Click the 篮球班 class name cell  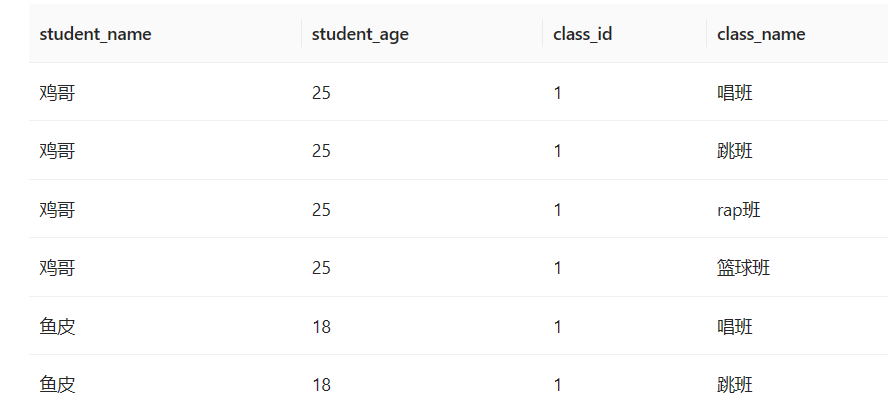point(743,268)
